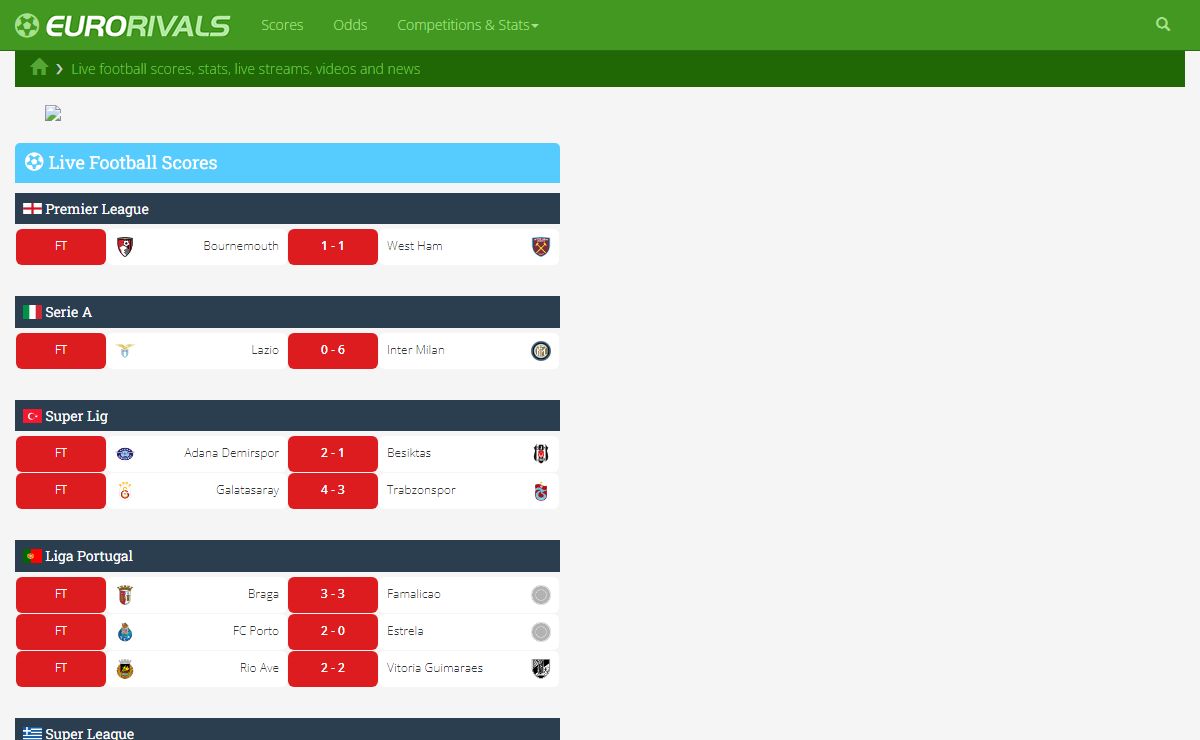Click the Bournemouth club crest
This screenshot has height=740, width=1200.
click(125, 247)
